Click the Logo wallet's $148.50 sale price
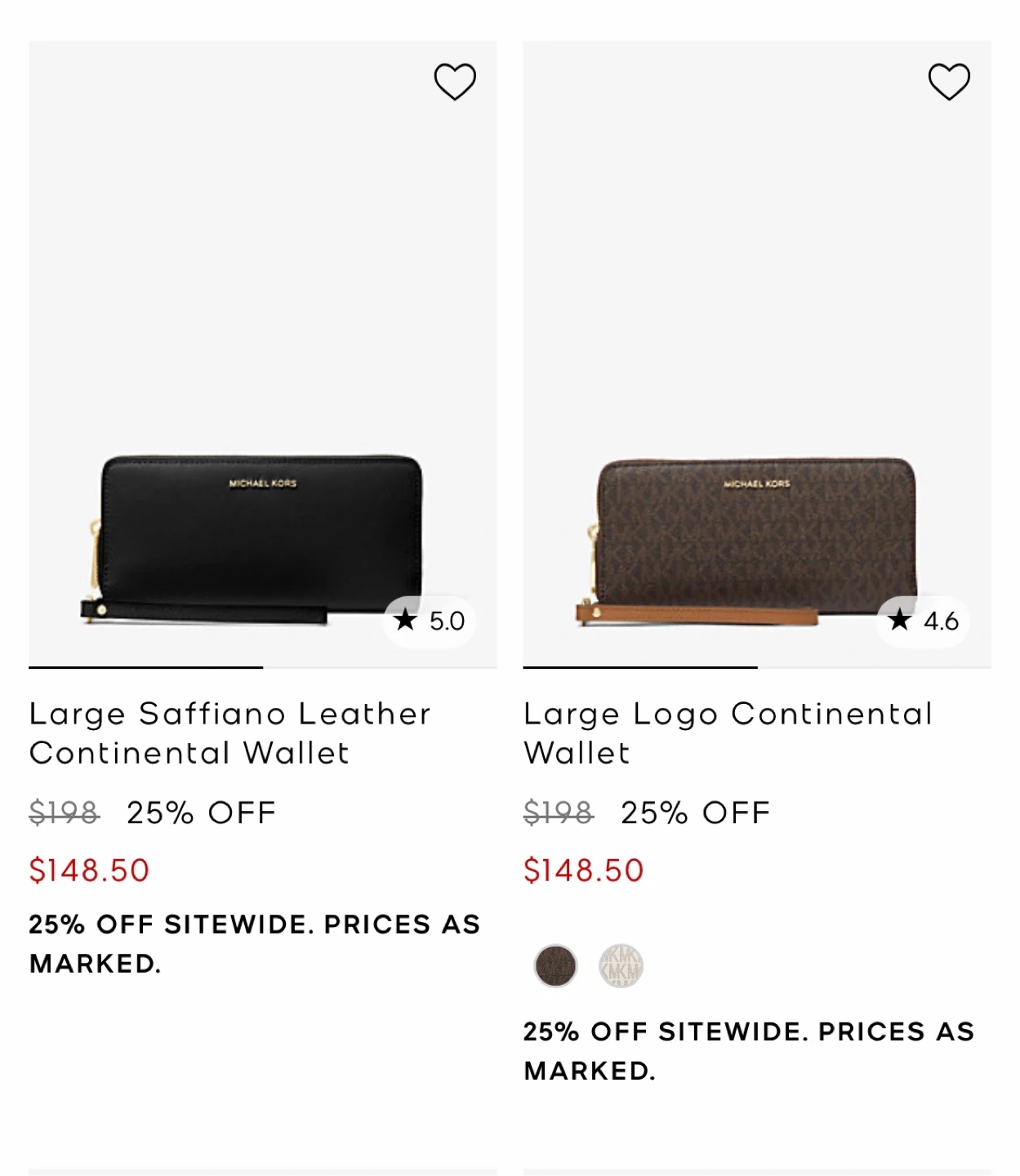Image resolution: width=1020 pixels, height=1176 pixels. [583, 871]
